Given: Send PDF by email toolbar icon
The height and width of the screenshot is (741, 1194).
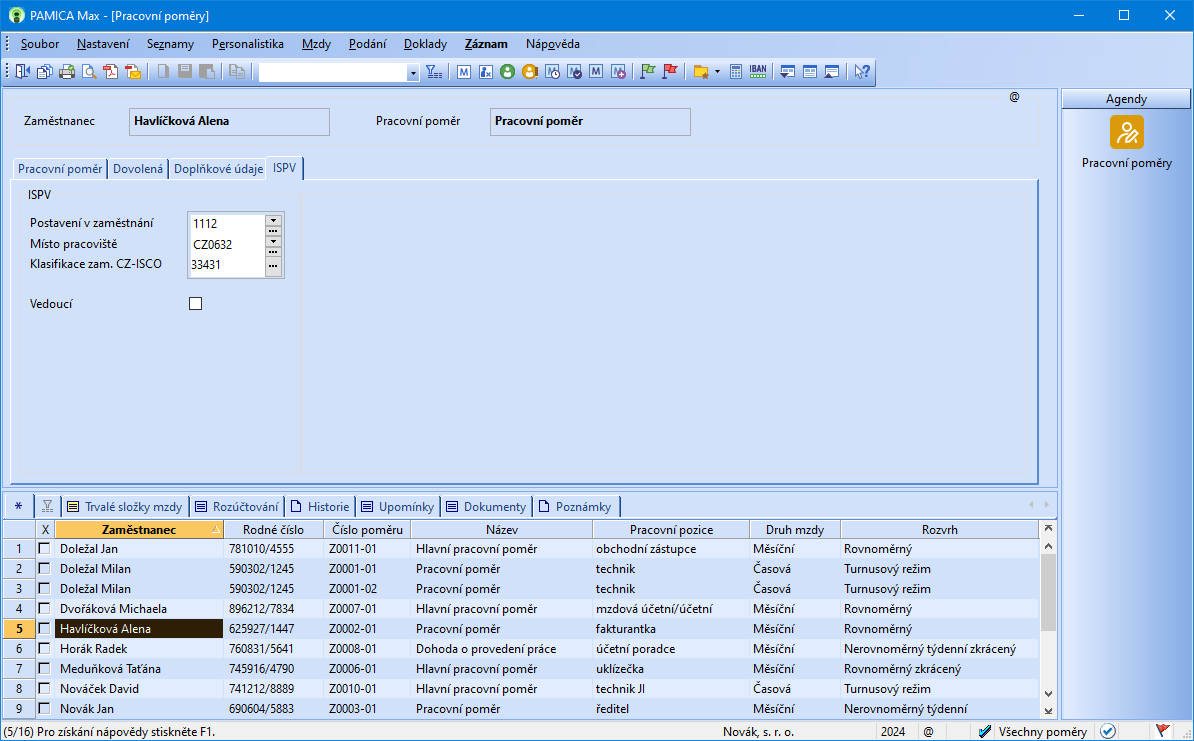Looking at the screenshot, I should coord(133,72).
